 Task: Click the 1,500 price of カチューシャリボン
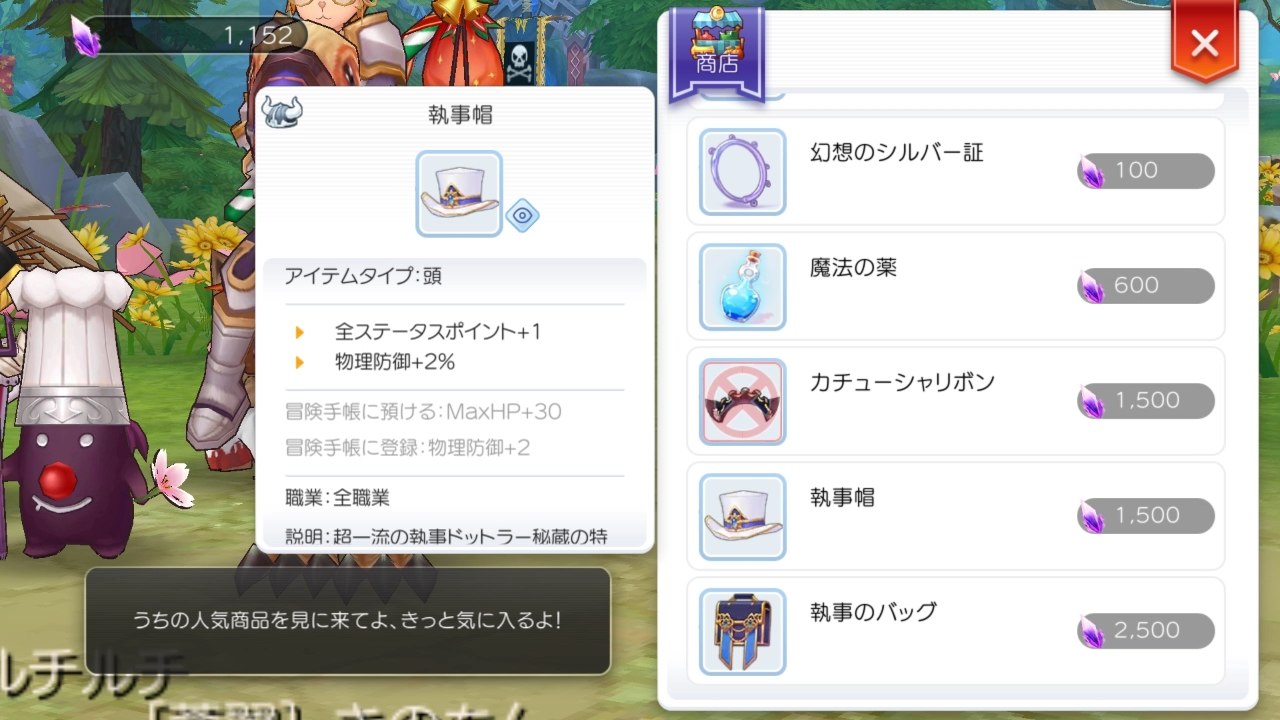click(1146, 401)
